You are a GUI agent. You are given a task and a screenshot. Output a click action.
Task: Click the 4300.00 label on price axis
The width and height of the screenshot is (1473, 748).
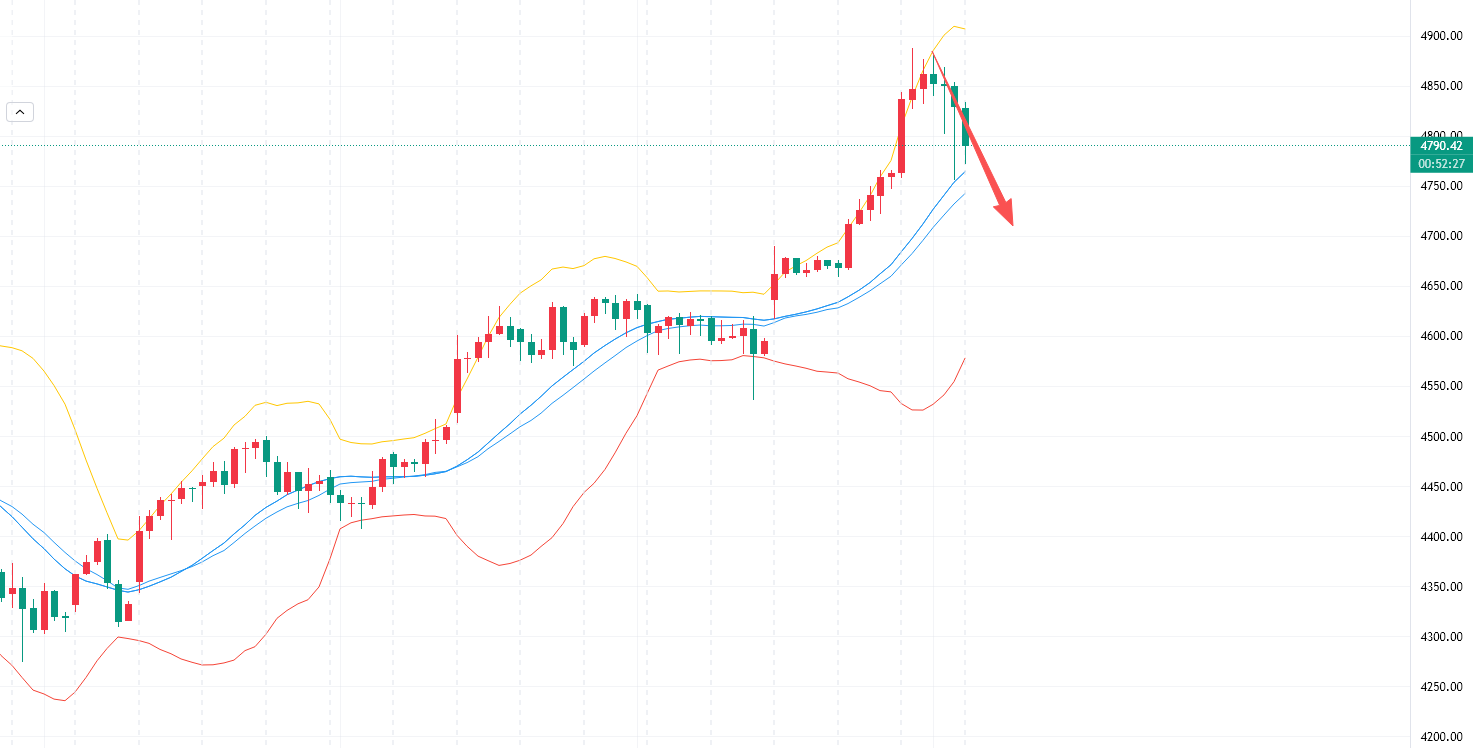[x=1441, y=637]
